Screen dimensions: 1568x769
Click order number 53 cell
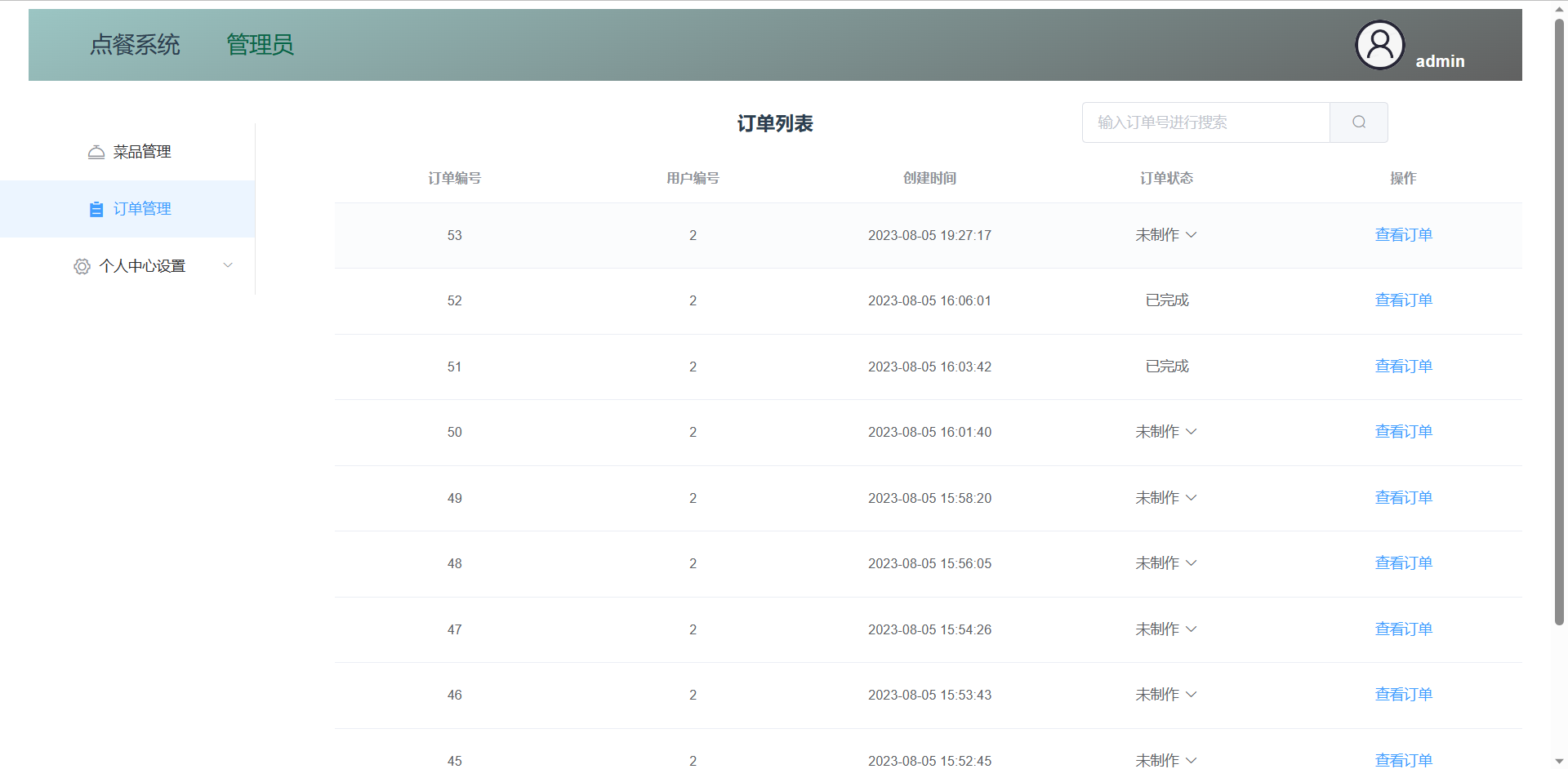(x=455, y=235)
